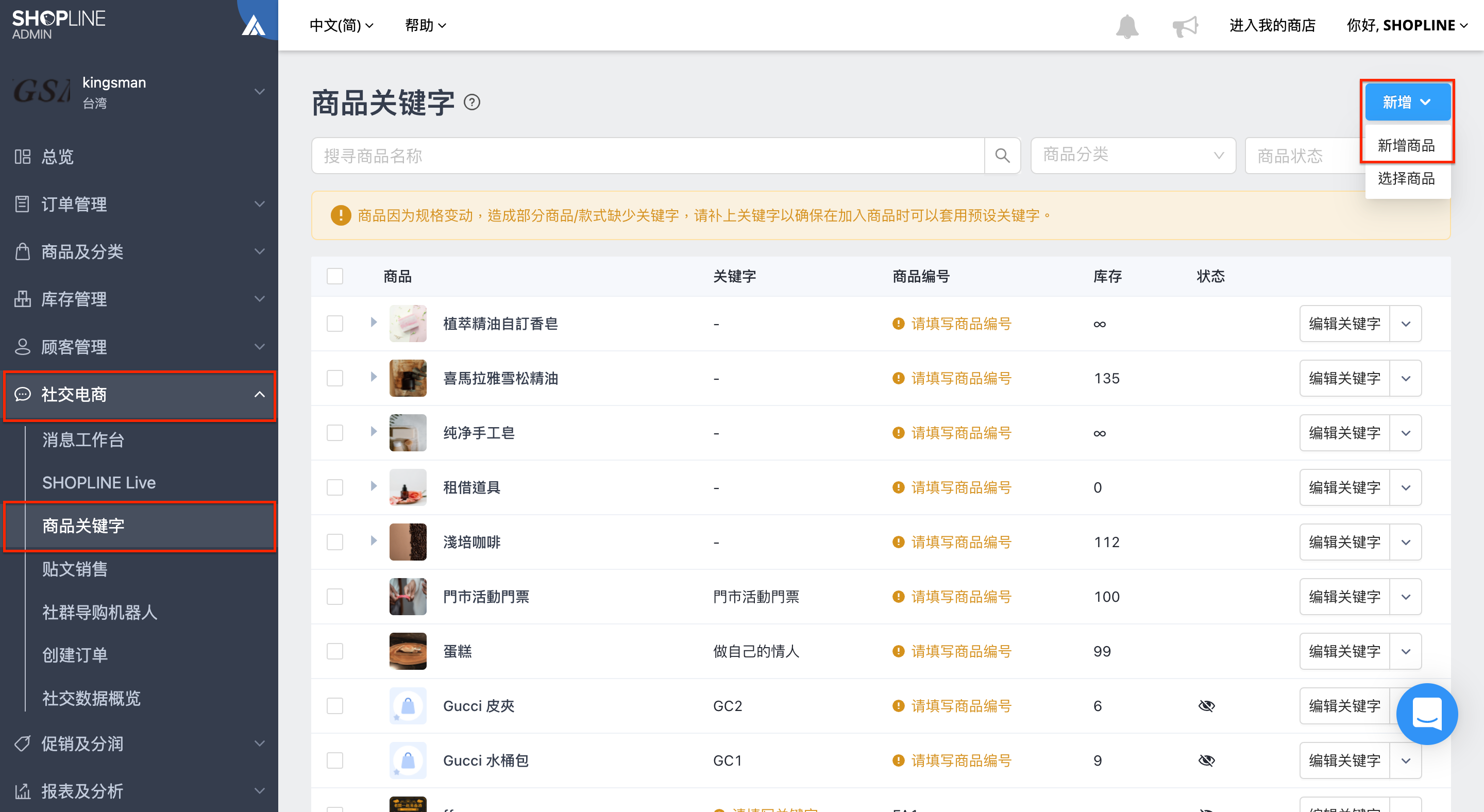Viewport: 1484px width, 812px height.
Task: Click the 总览 dashboard icon in sidebar
Action: (x=23, y=157)
